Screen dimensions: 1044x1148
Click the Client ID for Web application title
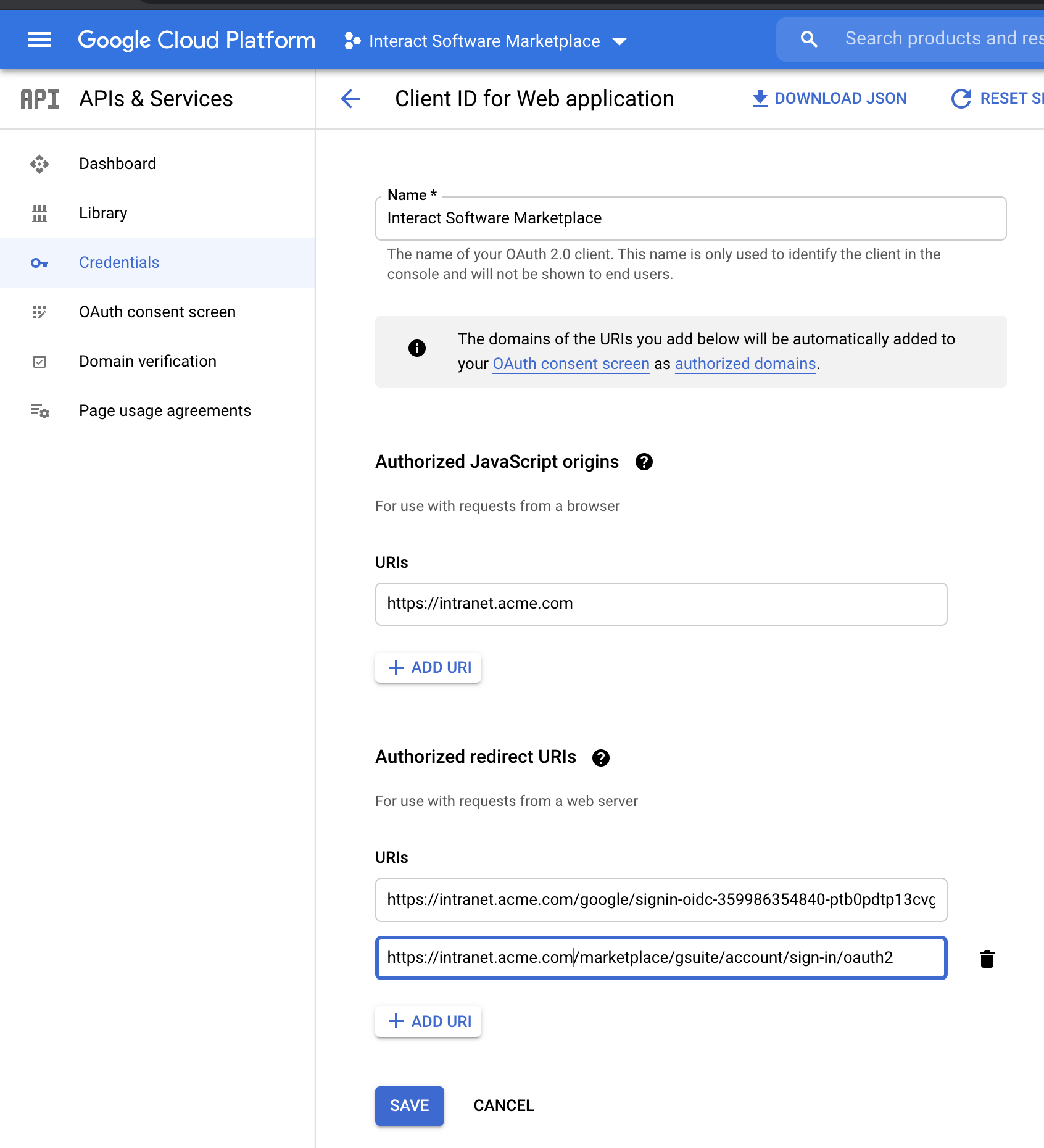point(534,99)
